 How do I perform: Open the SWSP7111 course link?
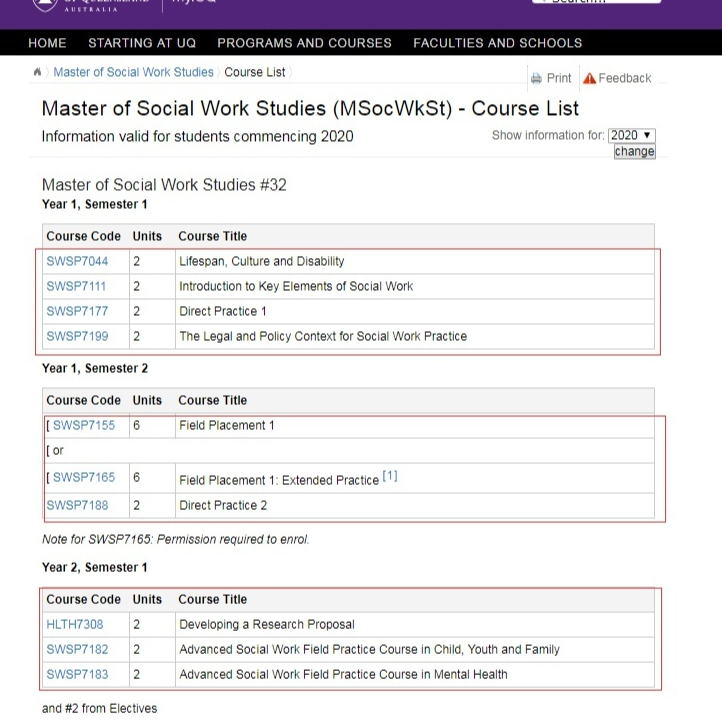pos(77,286)
